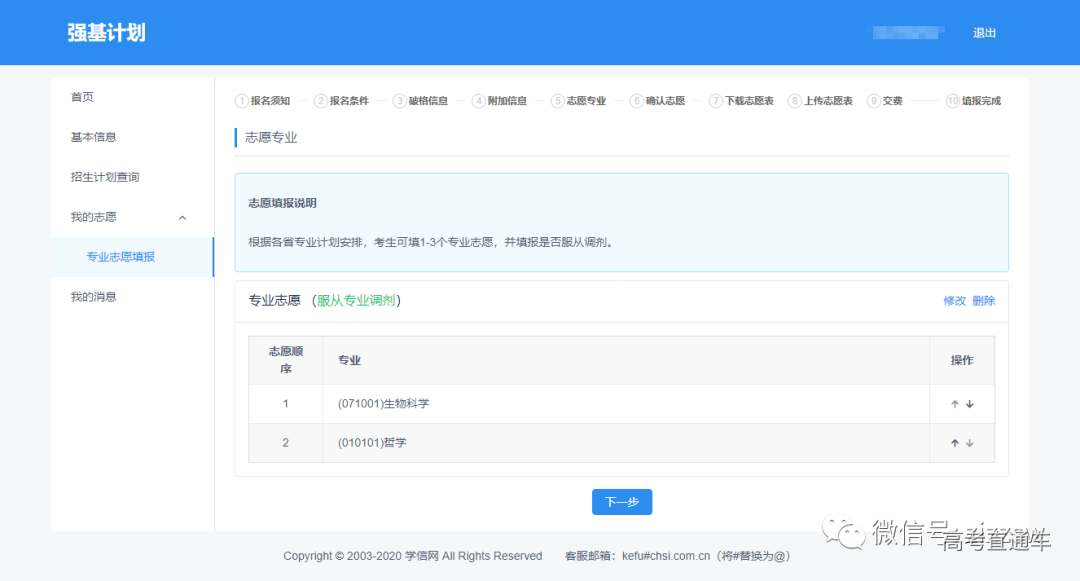This screenshot has height=581, width=1080.
Task: Click the 志愿顺序 column header
Action: tap(286, 360)
